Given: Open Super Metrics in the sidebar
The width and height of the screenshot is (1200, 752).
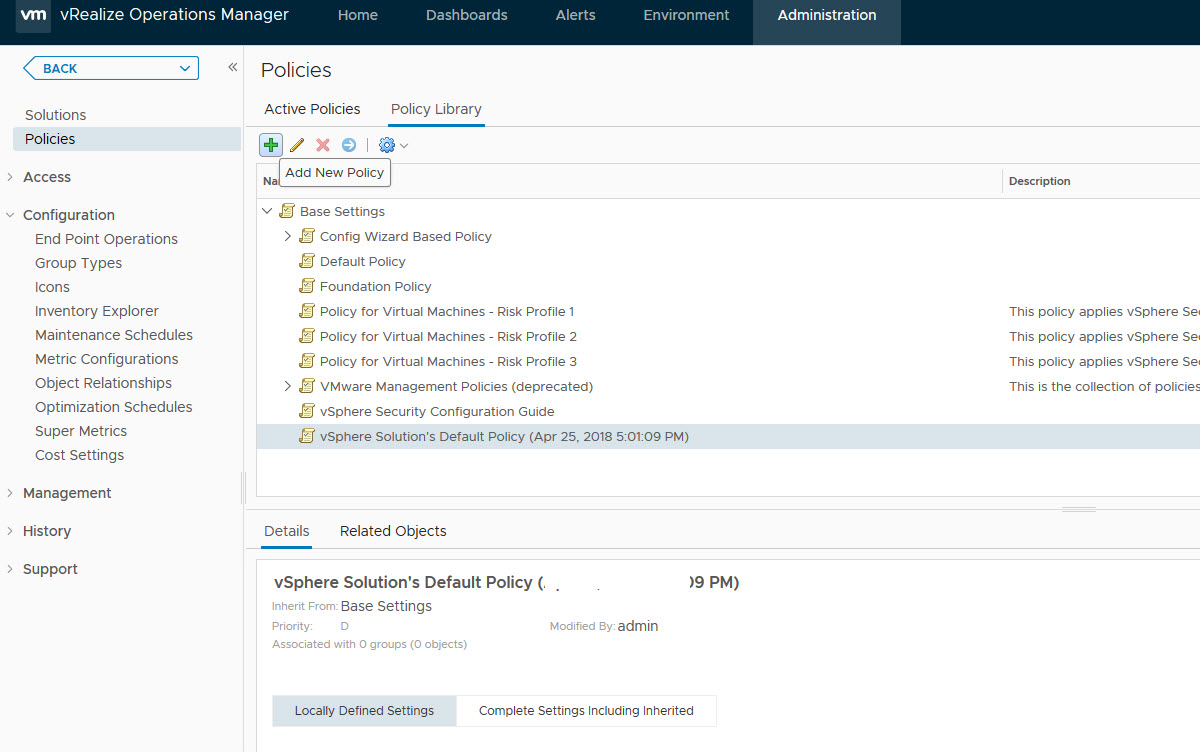Looking at the screenshot, I should click(81, 431).
